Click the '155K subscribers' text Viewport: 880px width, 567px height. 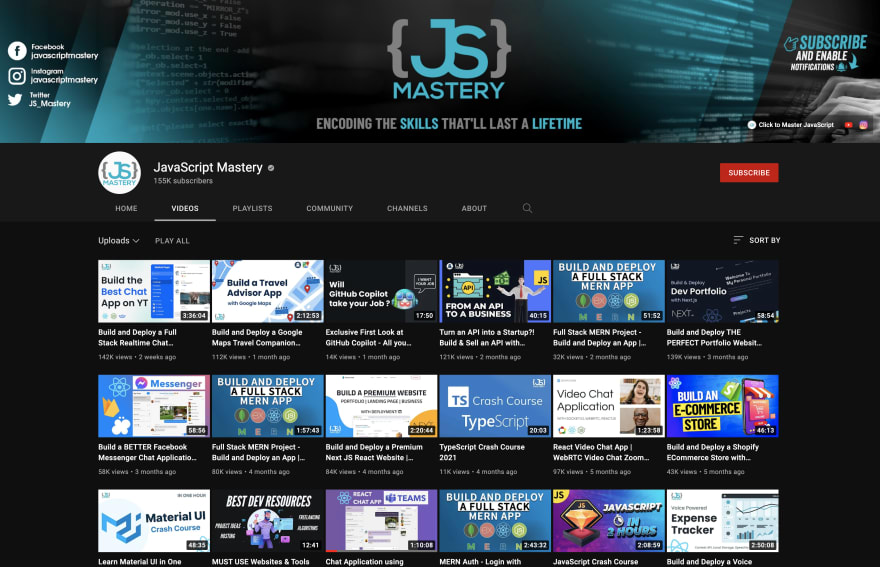(x=184, y=181)
